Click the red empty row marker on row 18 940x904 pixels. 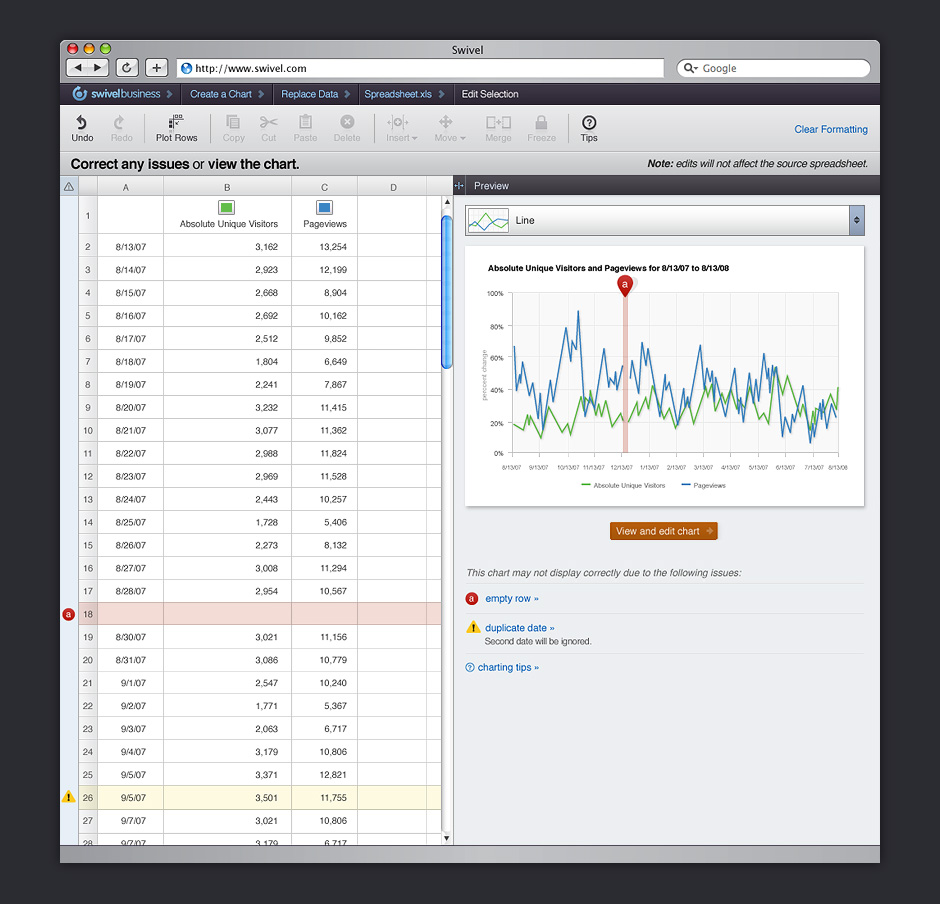[69, 614]
